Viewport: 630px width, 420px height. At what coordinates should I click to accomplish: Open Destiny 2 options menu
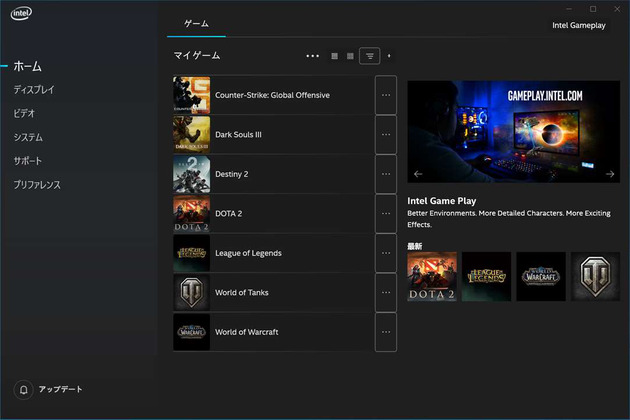[x=386, y=174]
